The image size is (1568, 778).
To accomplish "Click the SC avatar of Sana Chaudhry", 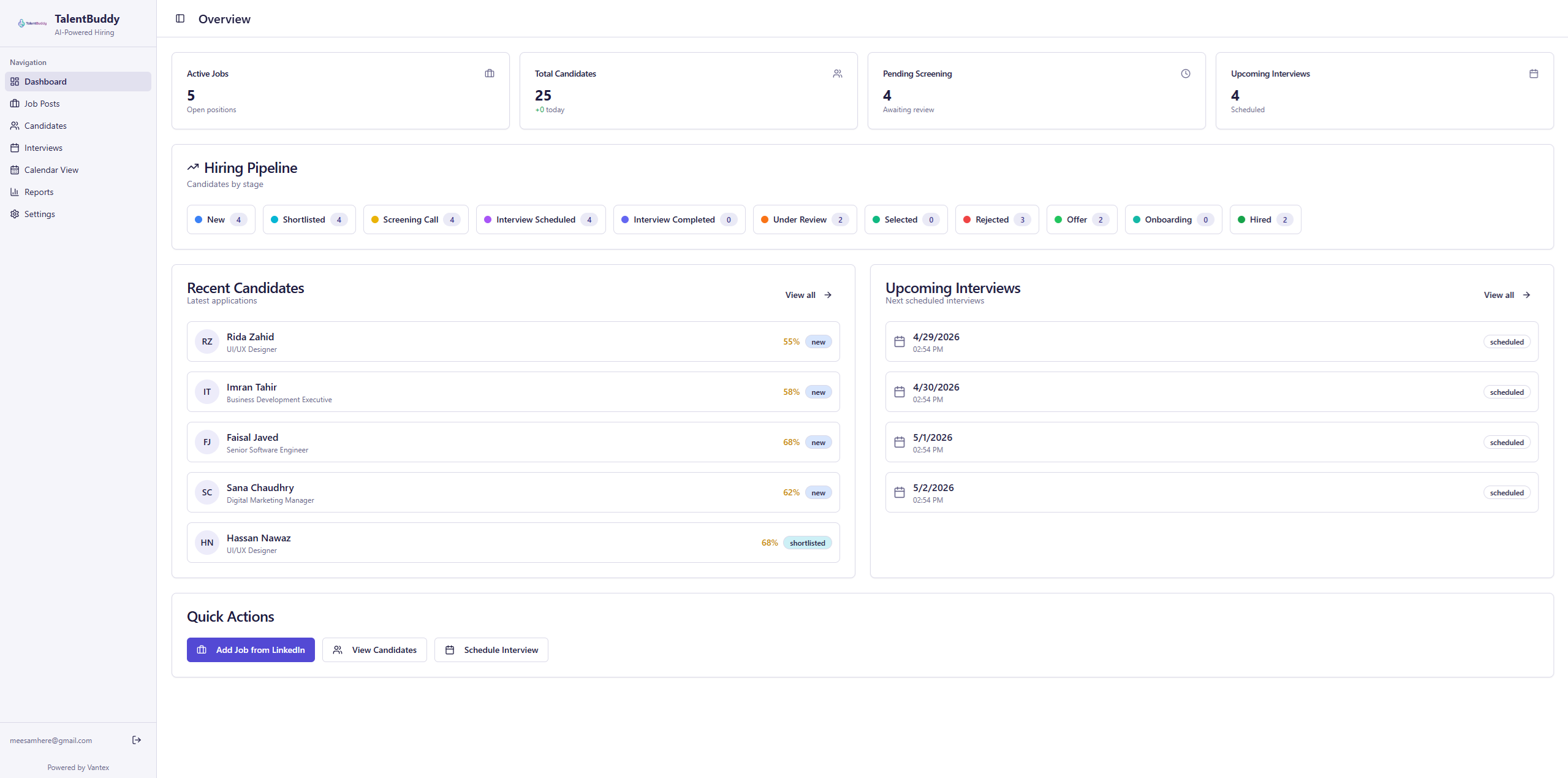I will pos(207,492).
